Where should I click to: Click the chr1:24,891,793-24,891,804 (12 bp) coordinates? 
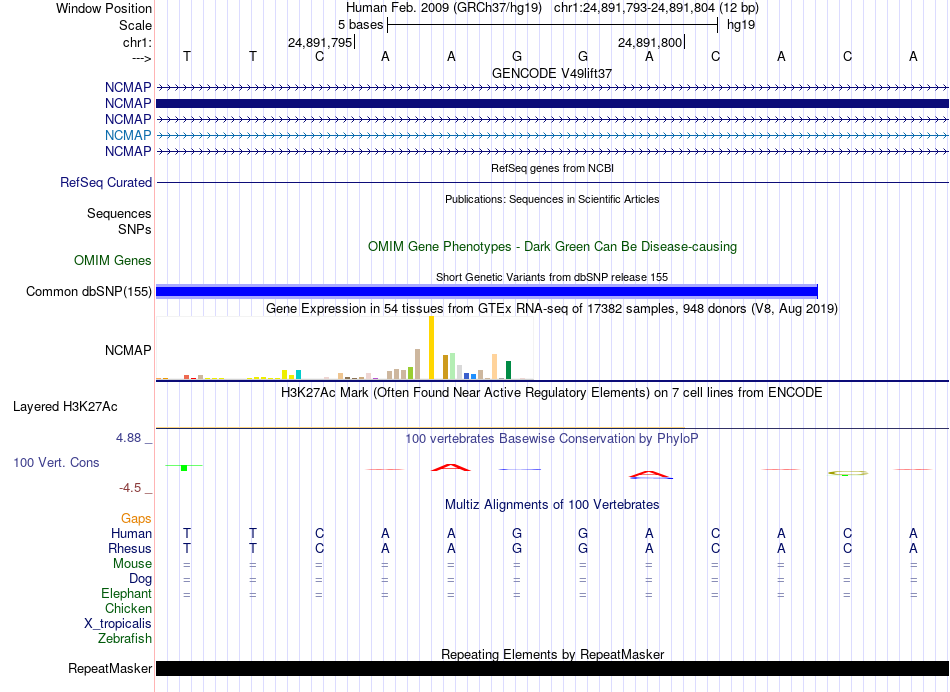pos(656,8)
